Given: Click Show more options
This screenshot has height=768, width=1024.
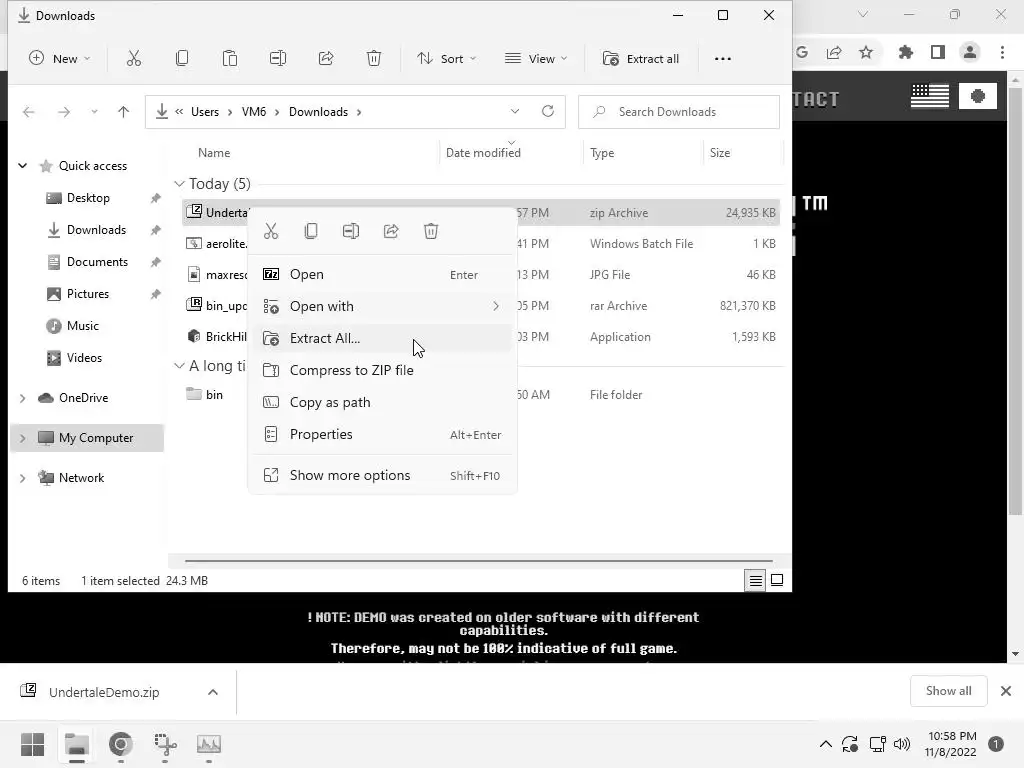Looking at the screenshot, I should pyautogui.click(x=383, y=475).
